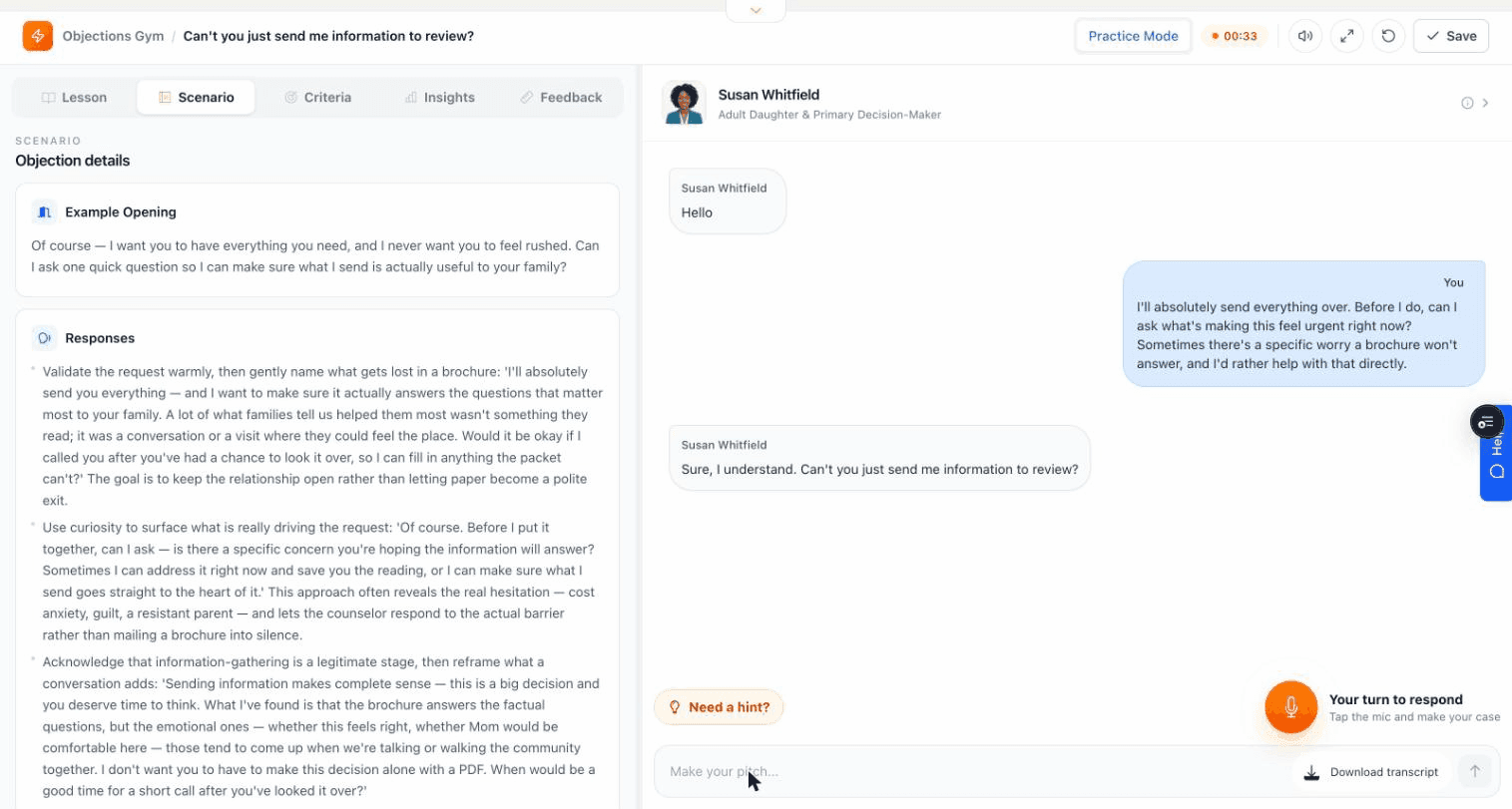Toggle Practice Mode
Image resolution: width=1512 pixels, height=809 pixels.
pos(1133,36)
